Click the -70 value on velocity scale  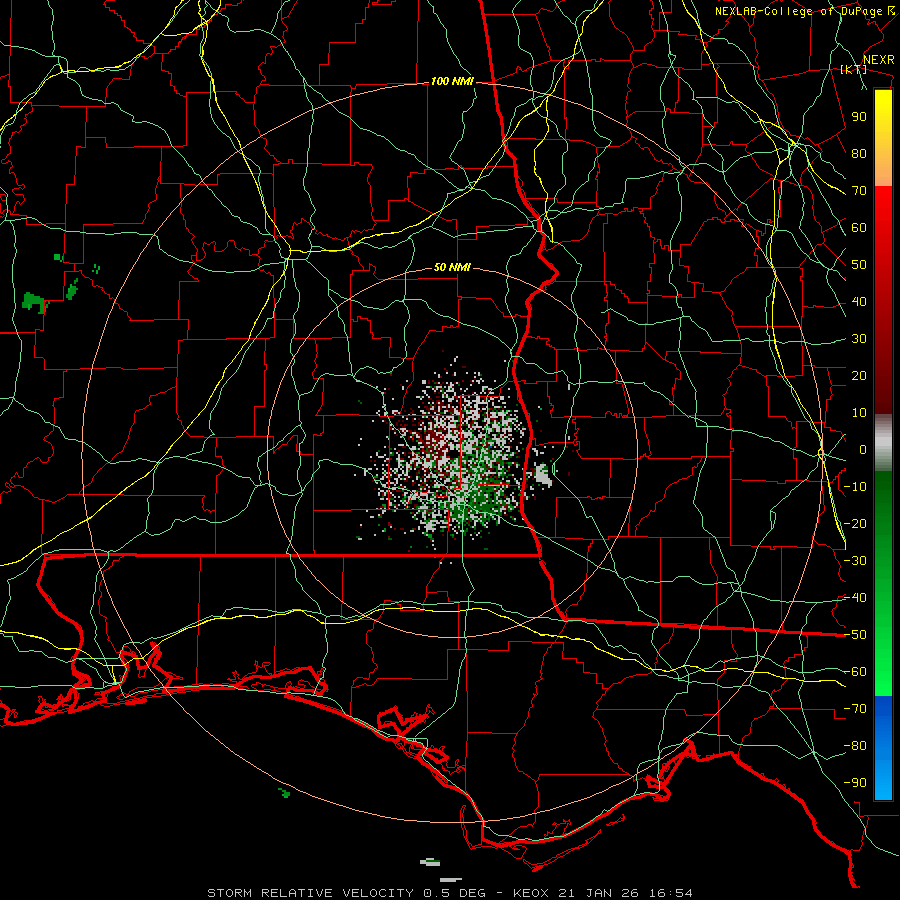click(855, 709)
